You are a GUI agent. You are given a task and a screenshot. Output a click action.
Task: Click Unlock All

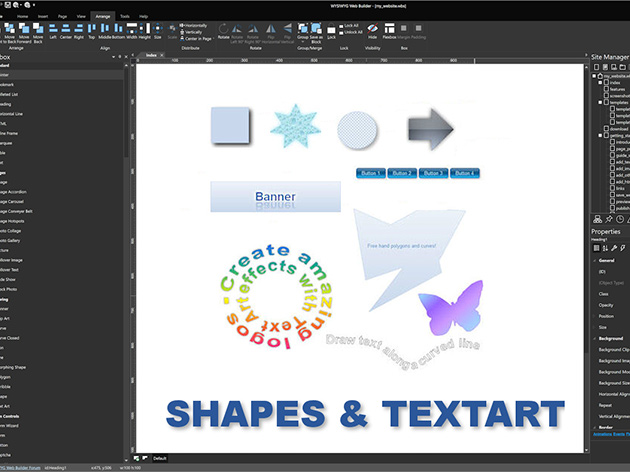point(350,32)
